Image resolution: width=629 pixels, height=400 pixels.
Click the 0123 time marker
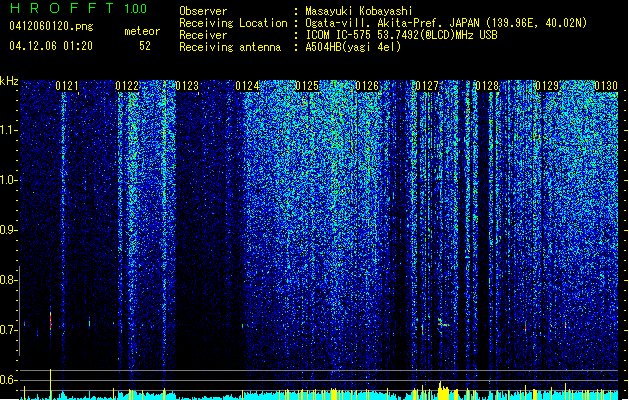[x=187, y=86]
